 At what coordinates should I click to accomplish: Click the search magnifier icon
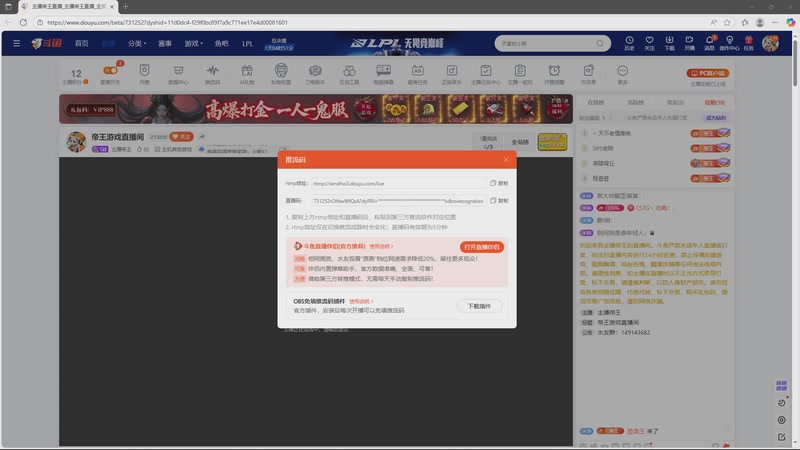(x=600, y=43)
